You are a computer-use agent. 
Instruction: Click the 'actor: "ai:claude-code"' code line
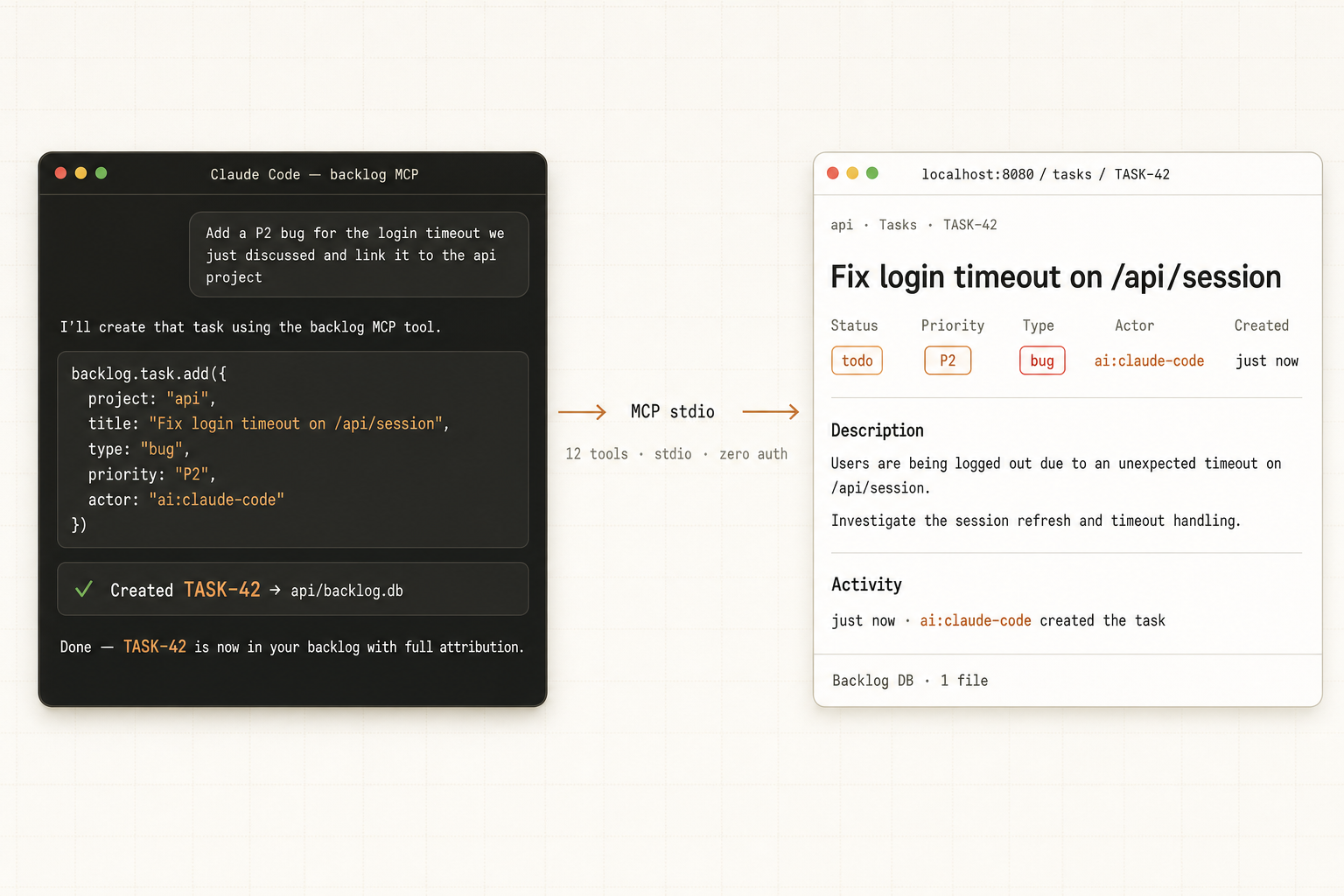(186, 500)
